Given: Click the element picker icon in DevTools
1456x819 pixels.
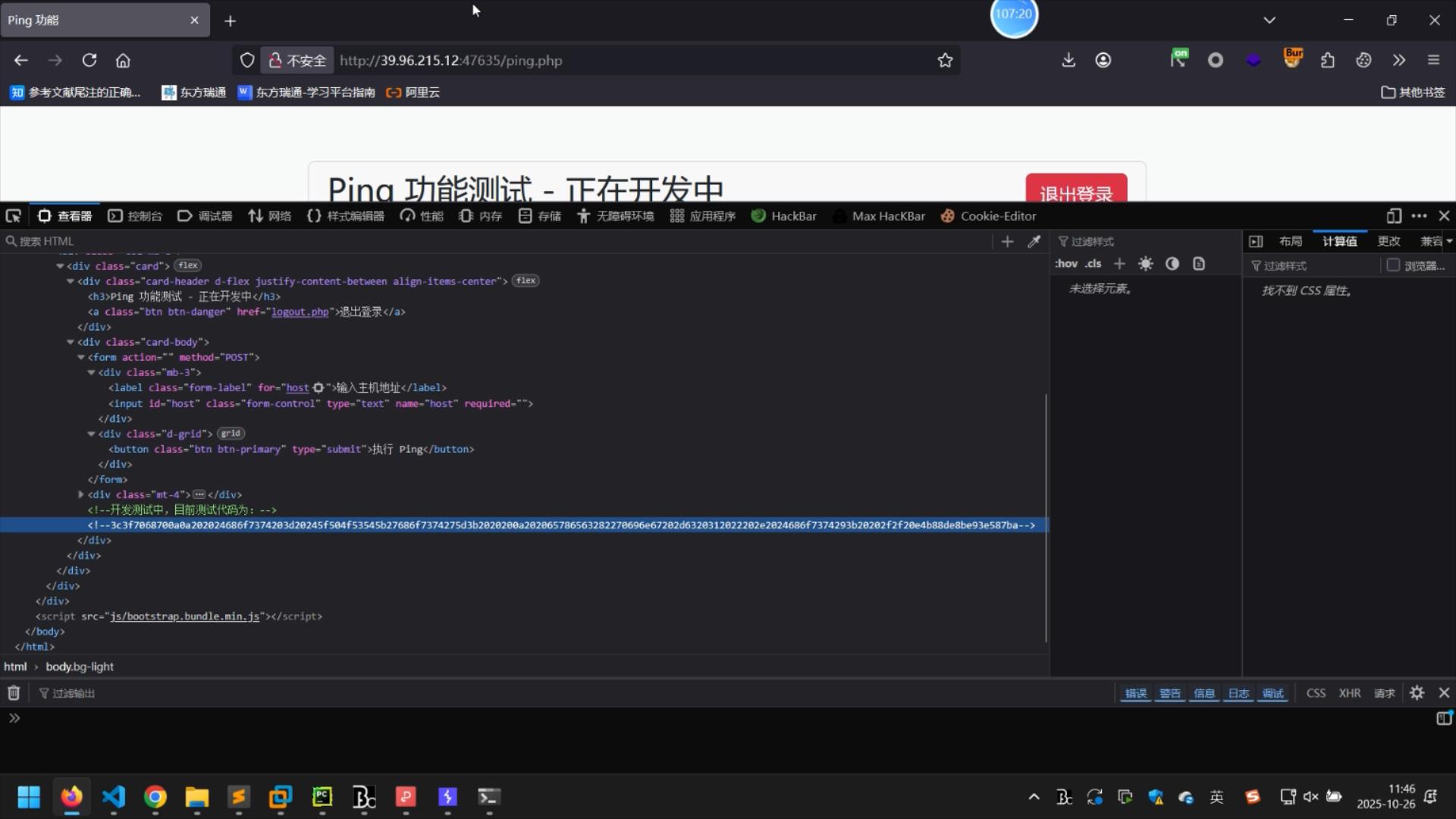Looking at the screenshot, I should point(13,216).
